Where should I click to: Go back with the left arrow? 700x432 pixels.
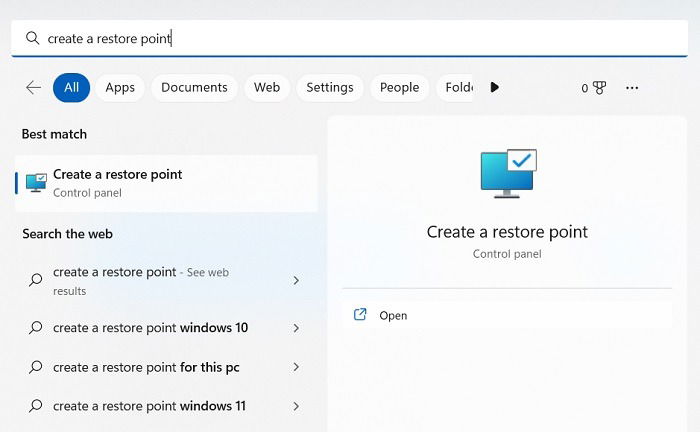pyautogui.click(x=33, y=87)
